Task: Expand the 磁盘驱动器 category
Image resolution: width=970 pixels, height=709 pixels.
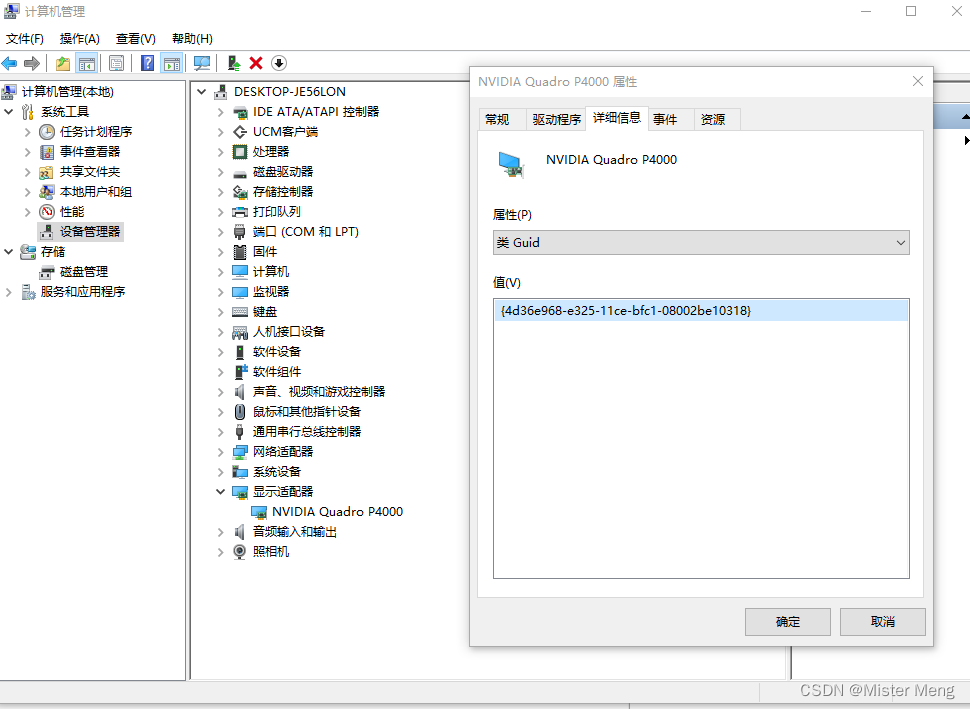Action: click(221, 172)
